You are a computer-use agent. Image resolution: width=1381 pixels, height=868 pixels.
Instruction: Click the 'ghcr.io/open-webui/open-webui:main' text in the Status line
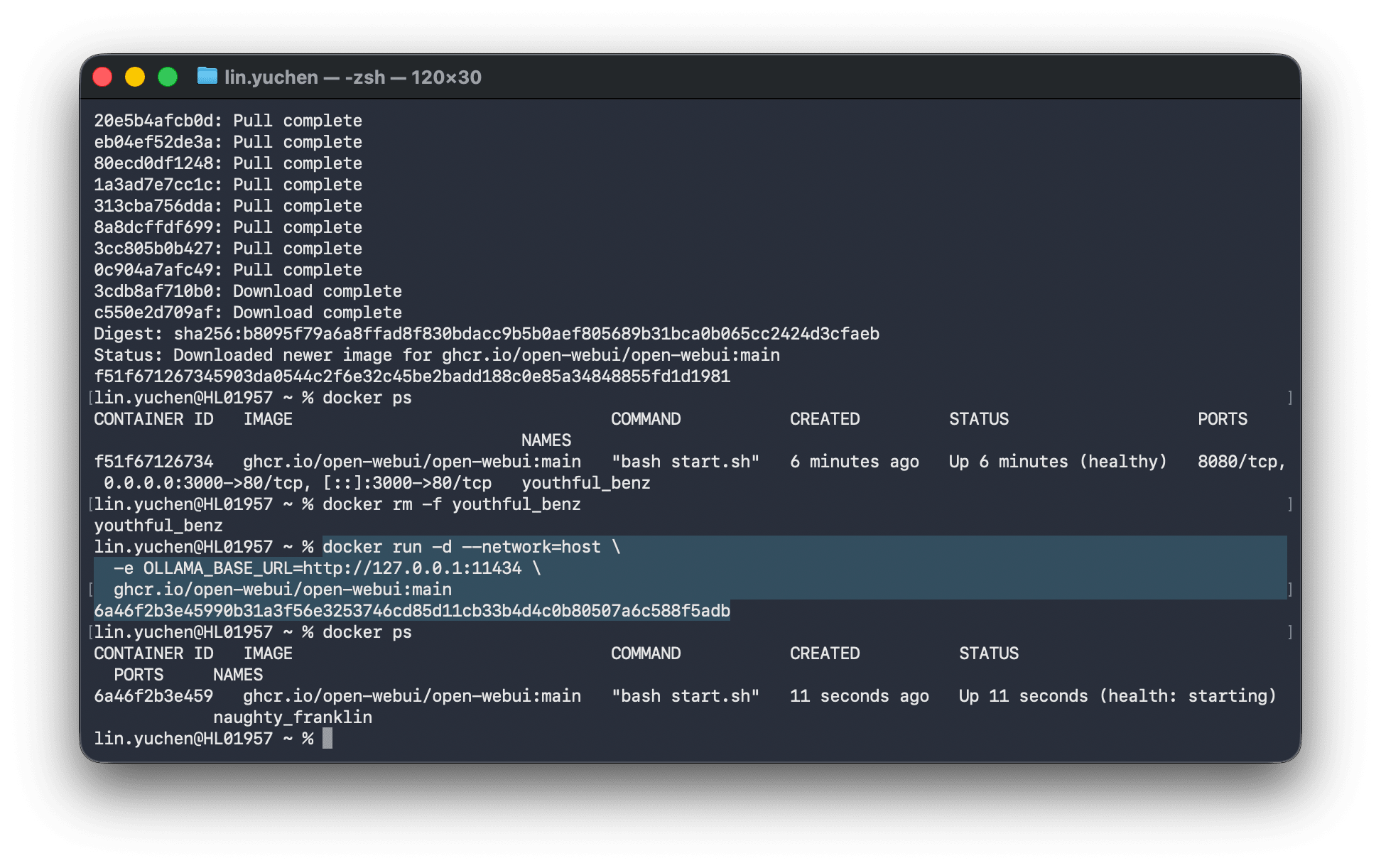611,355
